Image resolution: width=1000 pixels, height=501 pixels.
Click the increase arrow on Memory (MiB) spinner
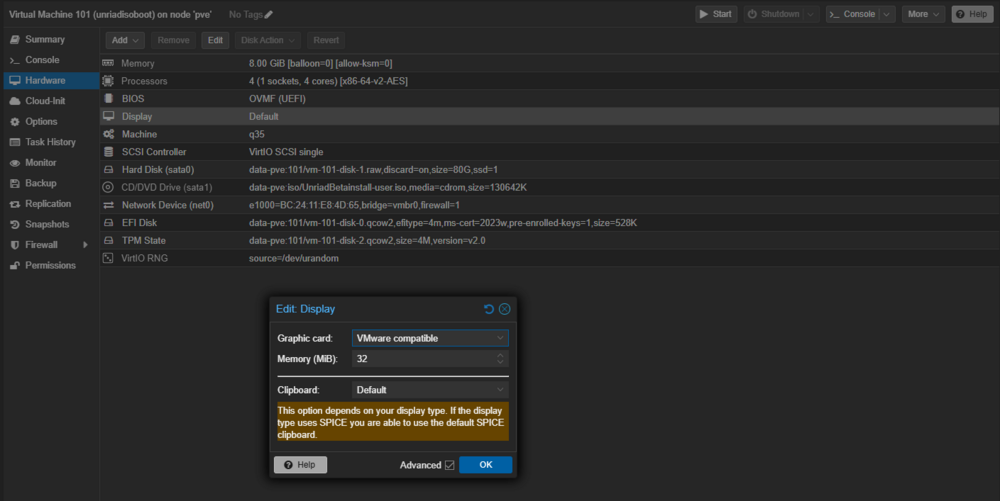(500, 356)
